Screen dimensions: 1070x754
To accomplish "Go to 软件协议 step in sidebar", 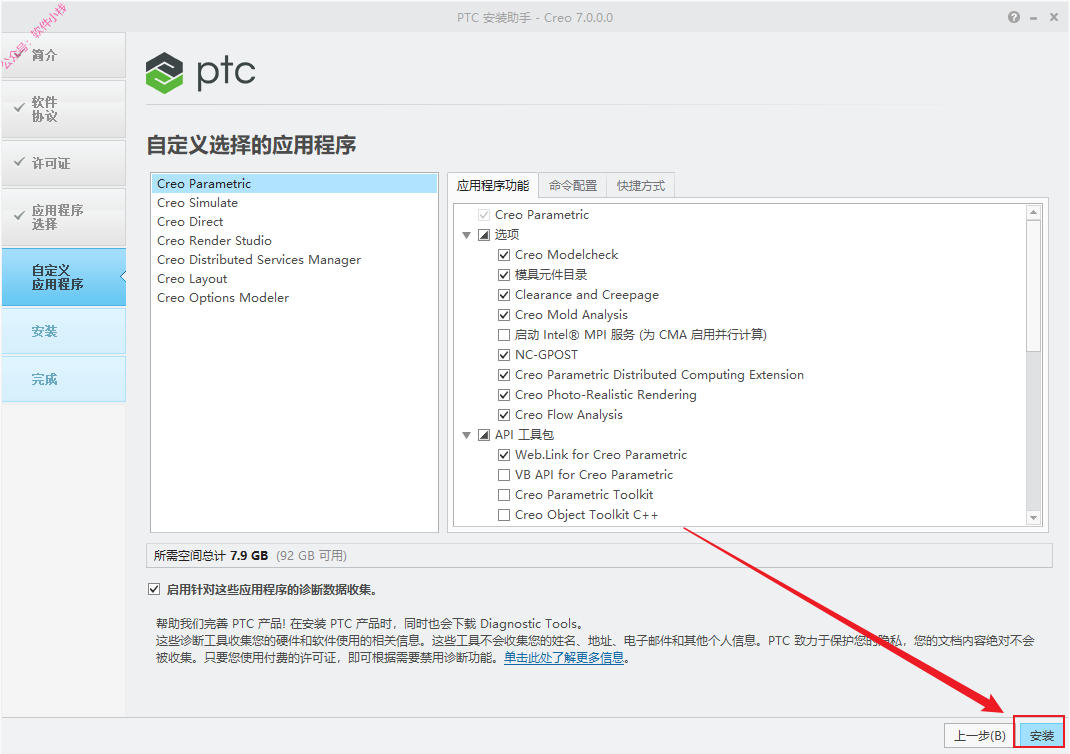I will (x=63, y=109).
